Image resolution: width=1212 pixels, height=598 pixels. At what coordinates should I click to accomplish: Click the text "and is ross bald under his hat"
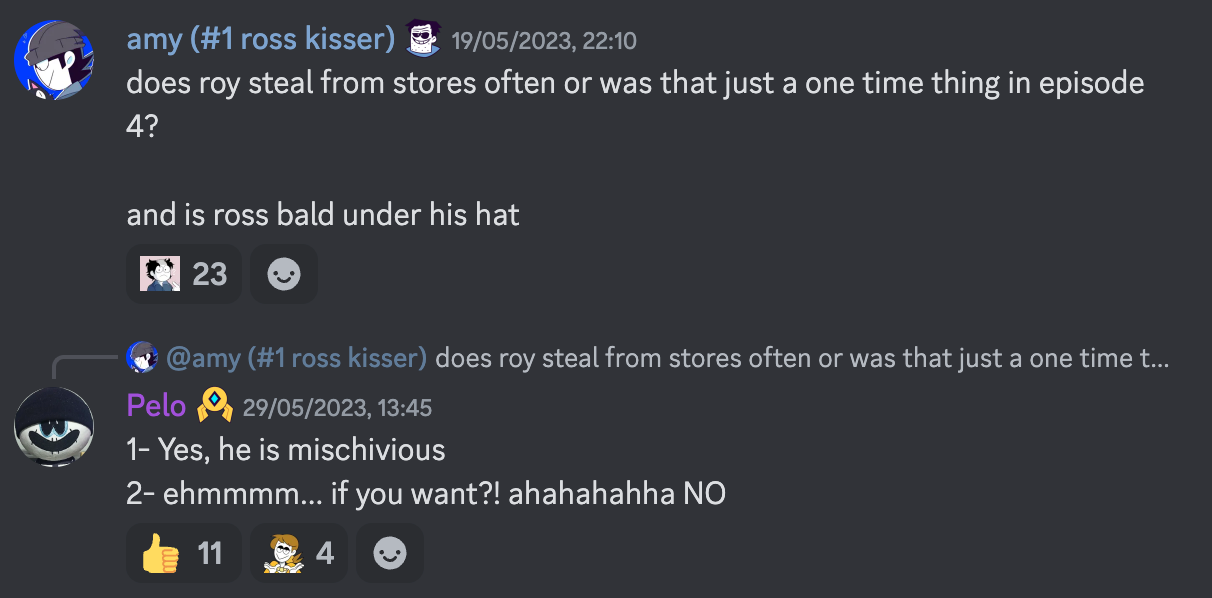click(x=323, y=214)
